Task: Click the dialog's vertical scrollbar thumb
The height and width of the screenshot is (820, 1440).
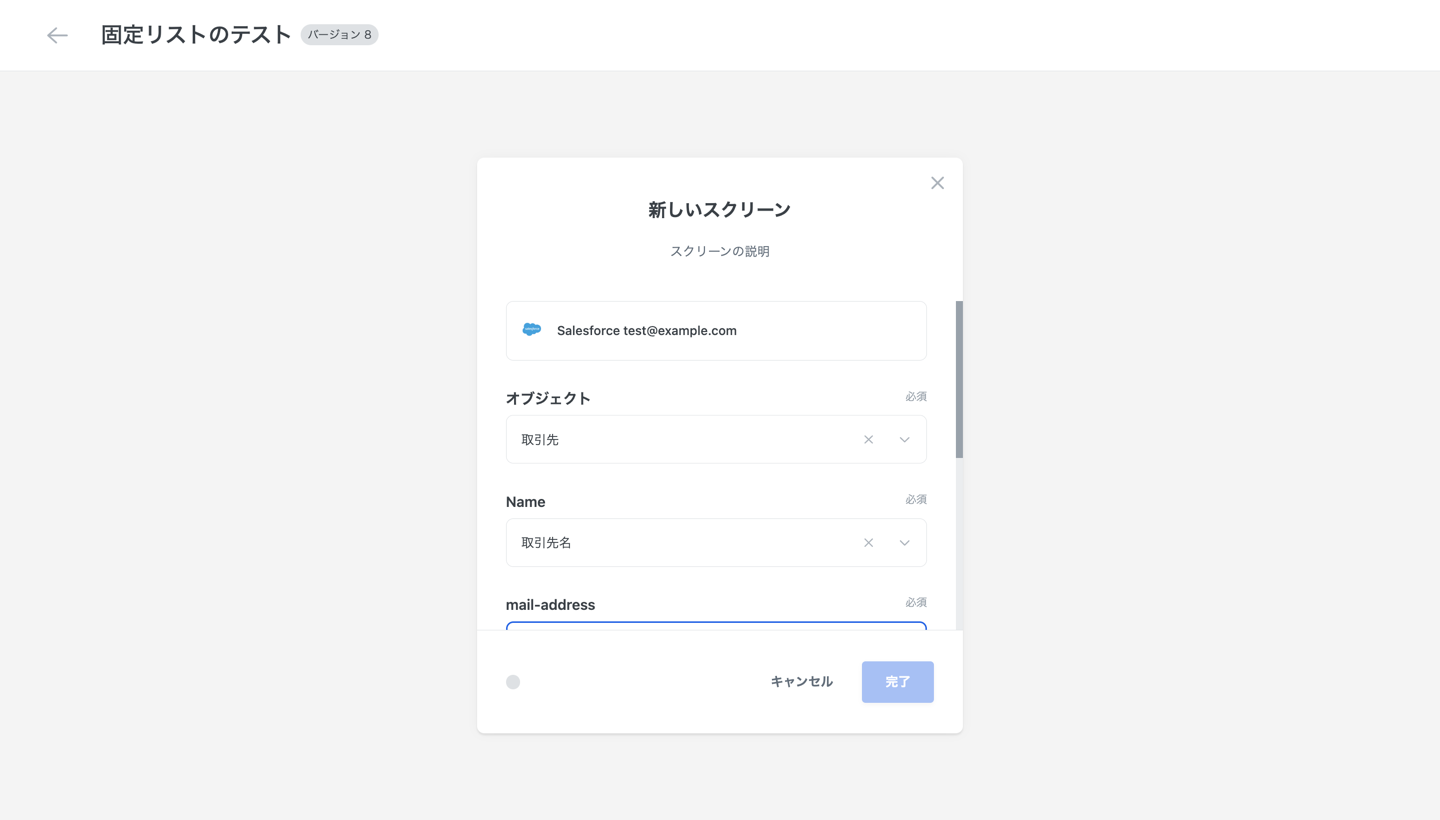Action: [x=959, y=380]
